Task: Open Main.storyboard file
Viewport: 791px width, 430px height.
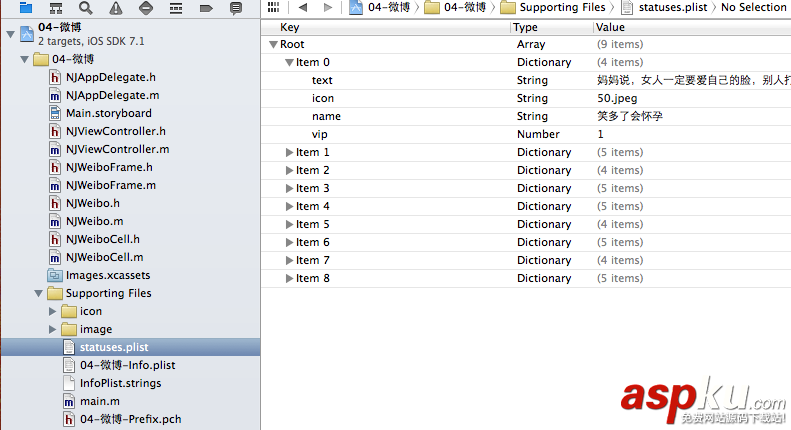Action: tap(108, 113)
